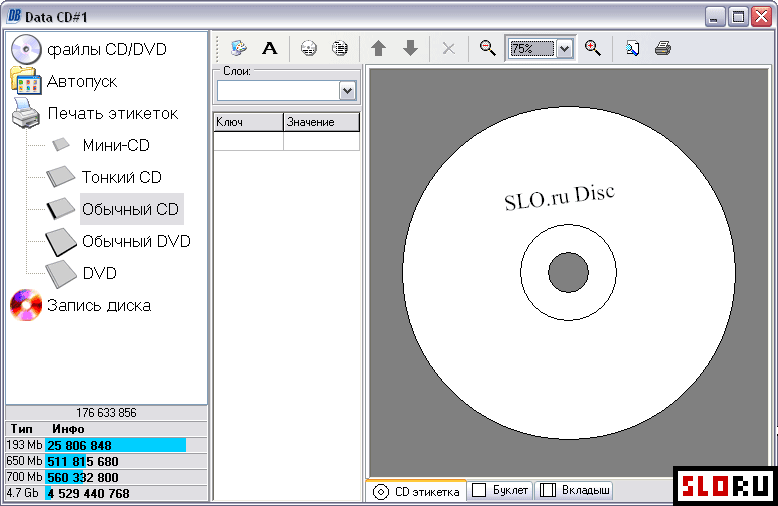Click the file list insert toolbar icon
778x506 pixels.
click(340, 48)
